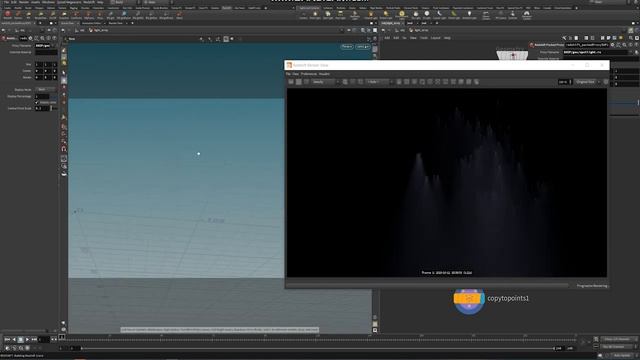Click the Display Percentage field
640x360 pixels.
(42, 96)
